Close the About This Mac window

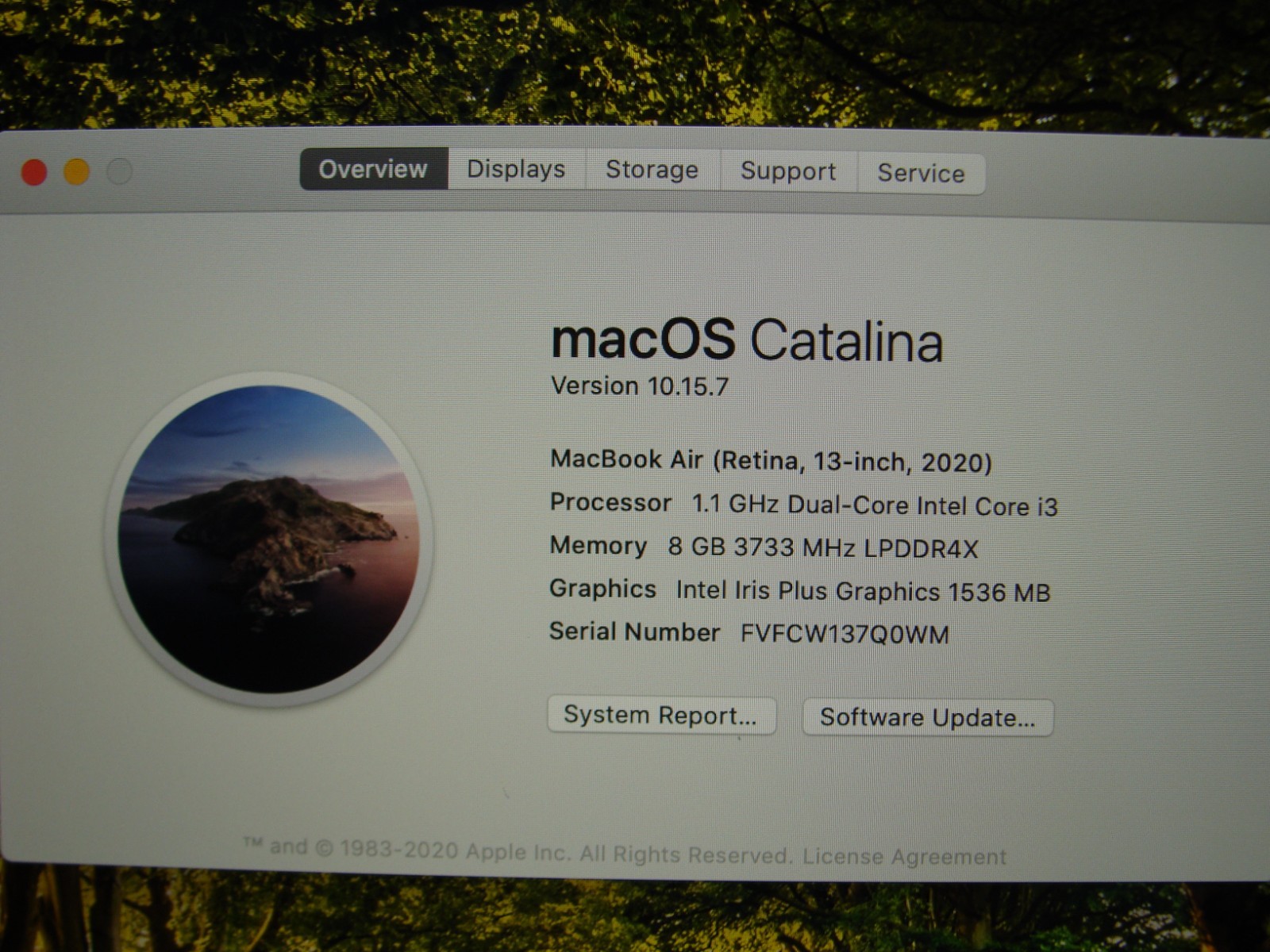34,172
